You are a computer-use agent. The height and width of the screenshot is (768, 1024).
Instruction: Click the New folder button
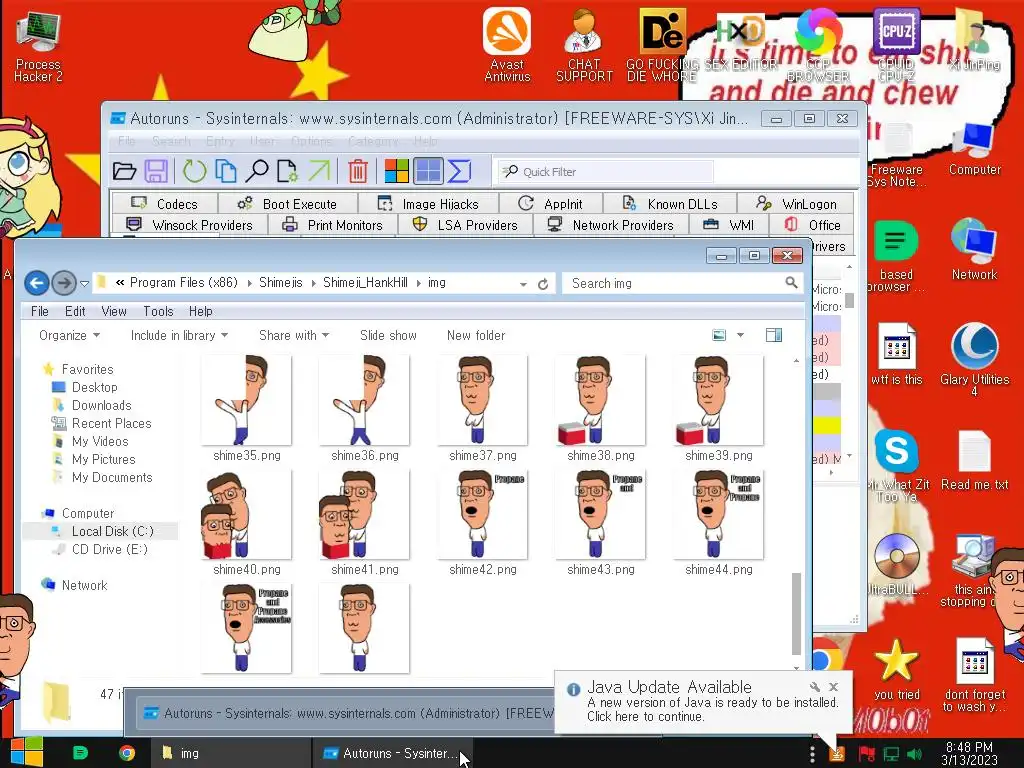(x=475, y=335)
